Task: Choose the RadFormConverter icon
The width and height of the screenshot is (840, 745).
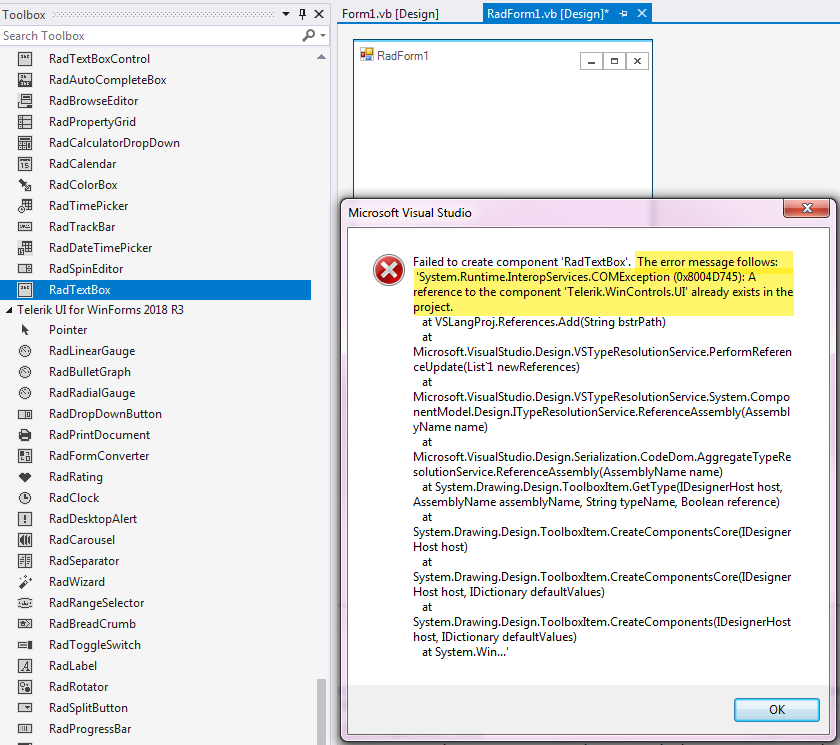Action: (x=25, y=456)
